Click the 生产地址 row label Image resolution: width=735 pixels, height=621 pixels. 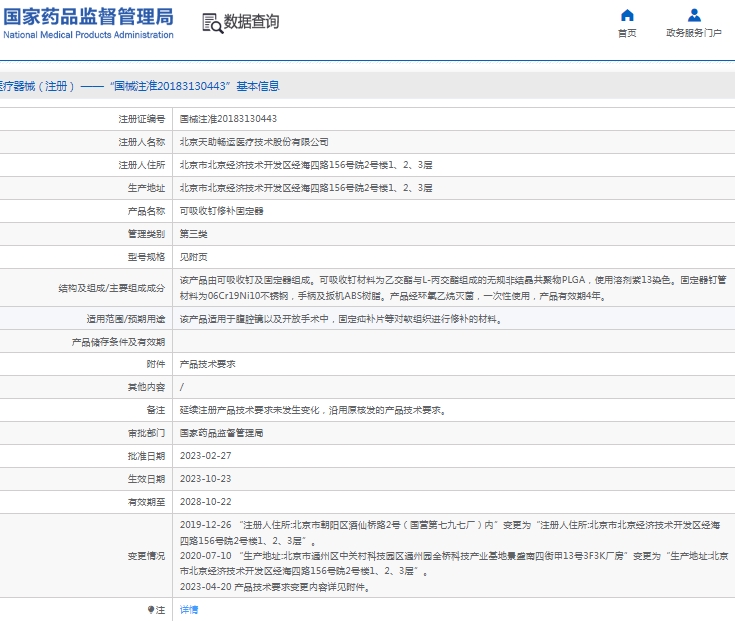pyautogui.click(x=146, y=188)
